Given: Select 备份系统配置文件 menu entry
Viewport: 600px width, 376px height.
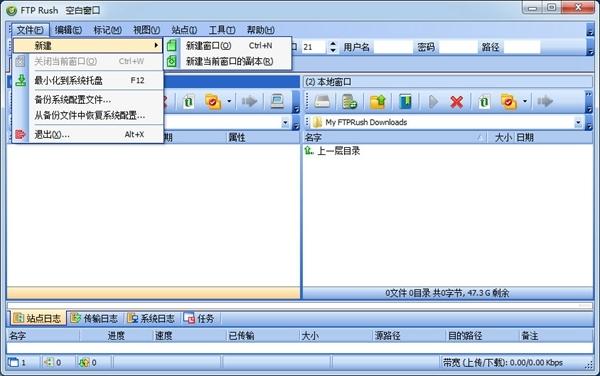Looking at the screenshot, I should click(x=88, y=100).
